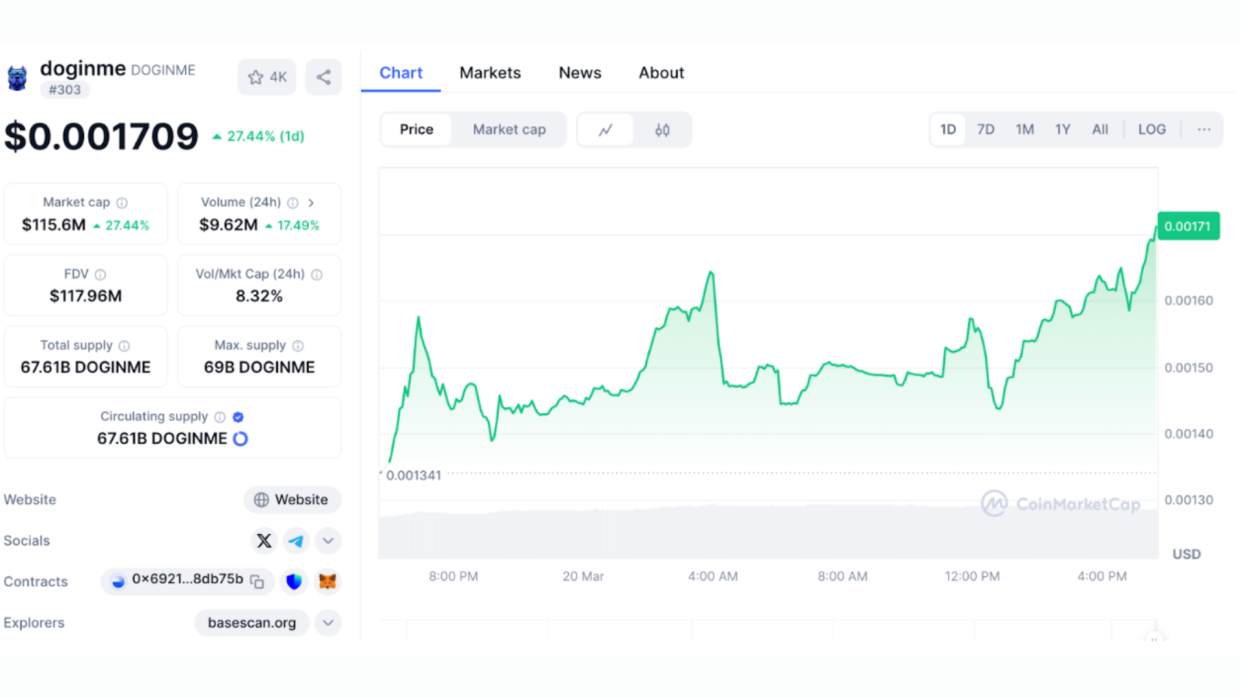
Task: Open Market cap info tooltip icon
Action: (x=122, y=203)
